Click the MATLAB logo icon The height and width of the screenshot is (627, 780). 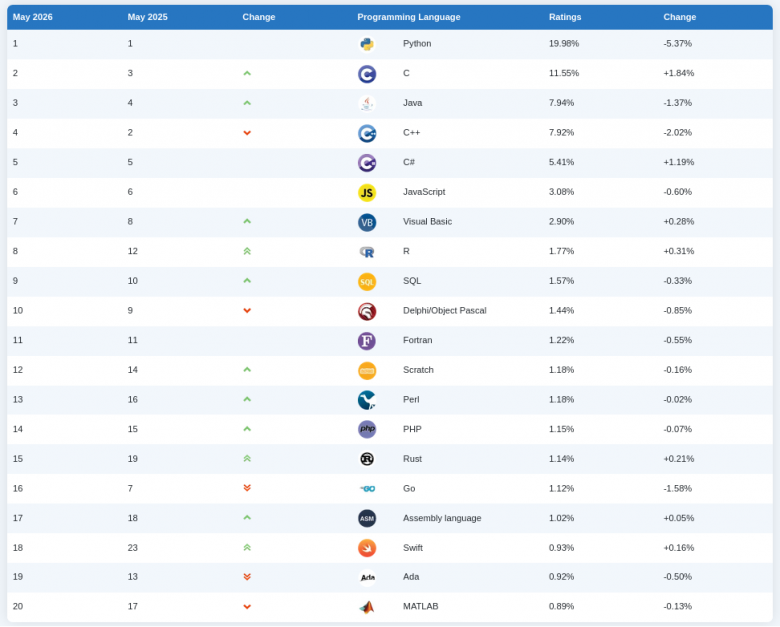click(x=367, y=607)
